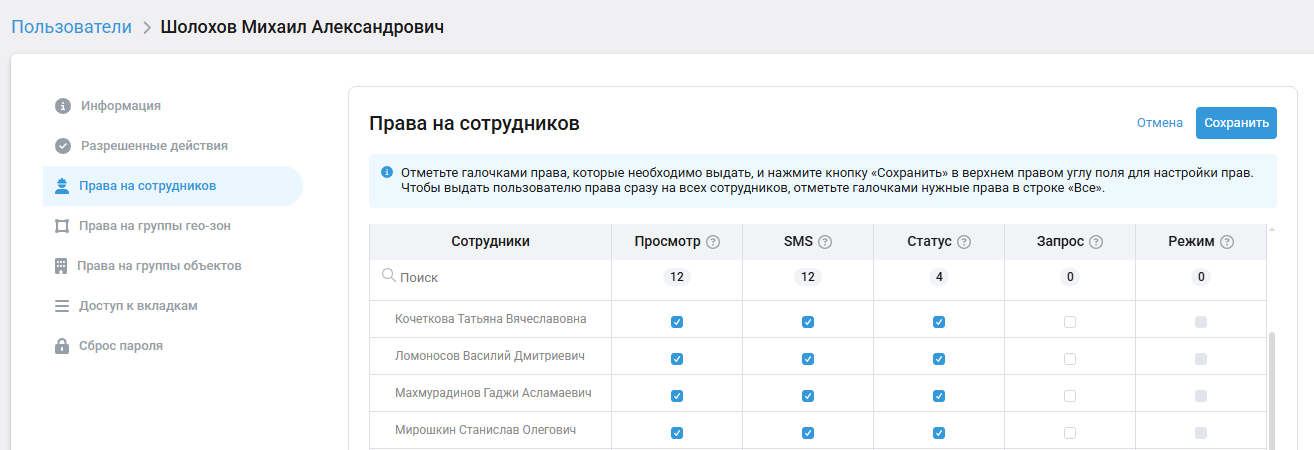1314x450 pixels.
Task: Click the employee table vertical scrollbar
Action: click(x=1272, y=390)
